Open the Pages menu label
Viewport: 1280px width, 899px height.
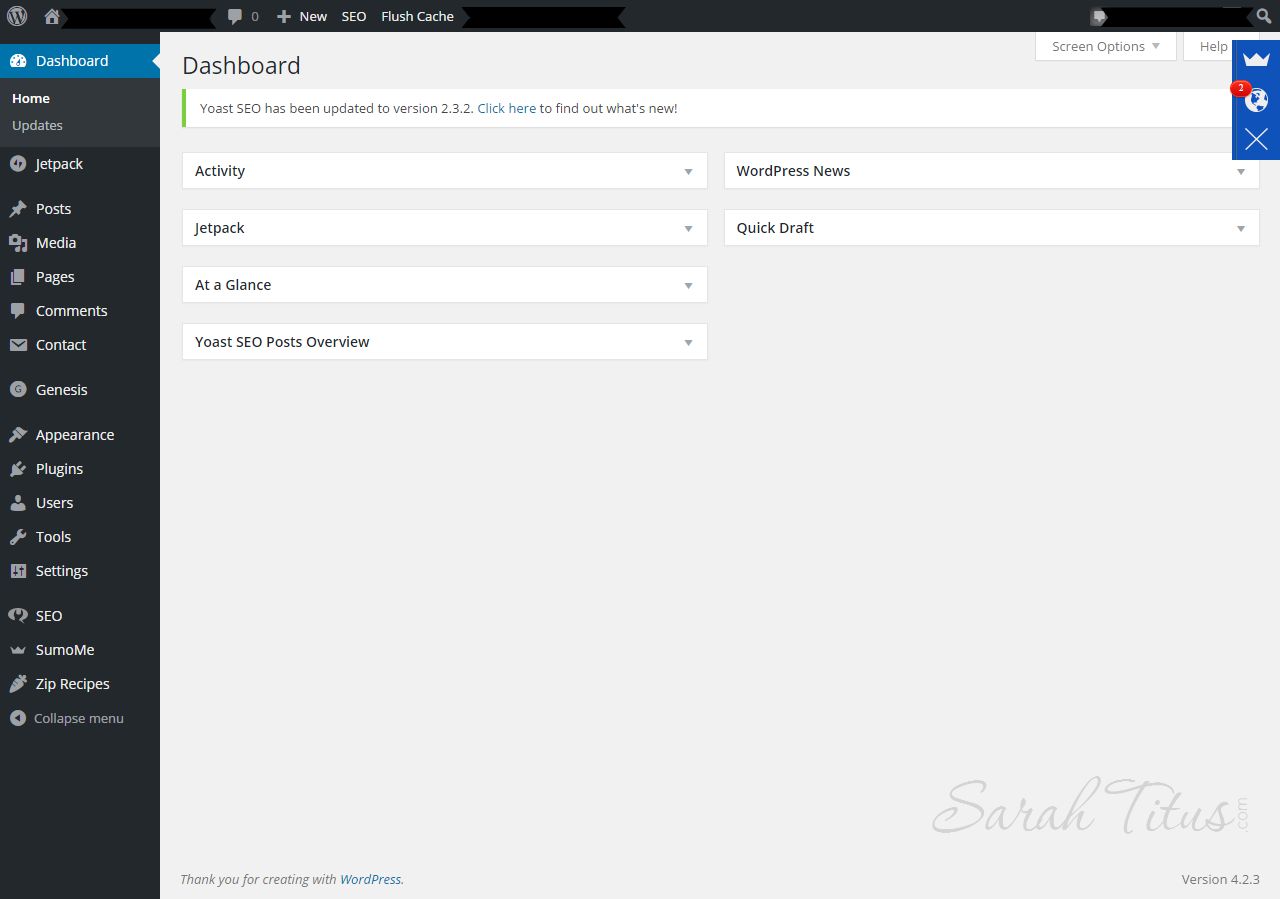pyautogui.click(x=55, y=277)
